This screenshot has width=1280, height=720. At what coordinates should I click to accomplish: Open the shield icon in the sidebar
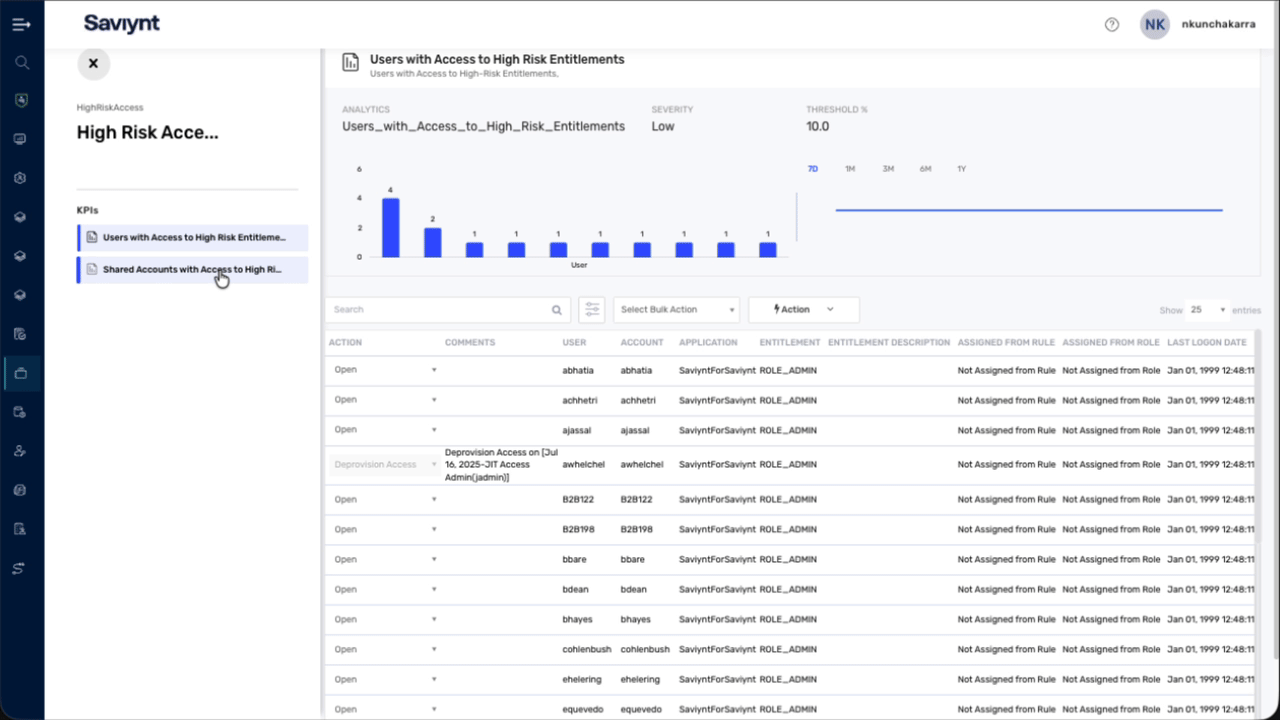pyautogui.click(x=21, y=101)
